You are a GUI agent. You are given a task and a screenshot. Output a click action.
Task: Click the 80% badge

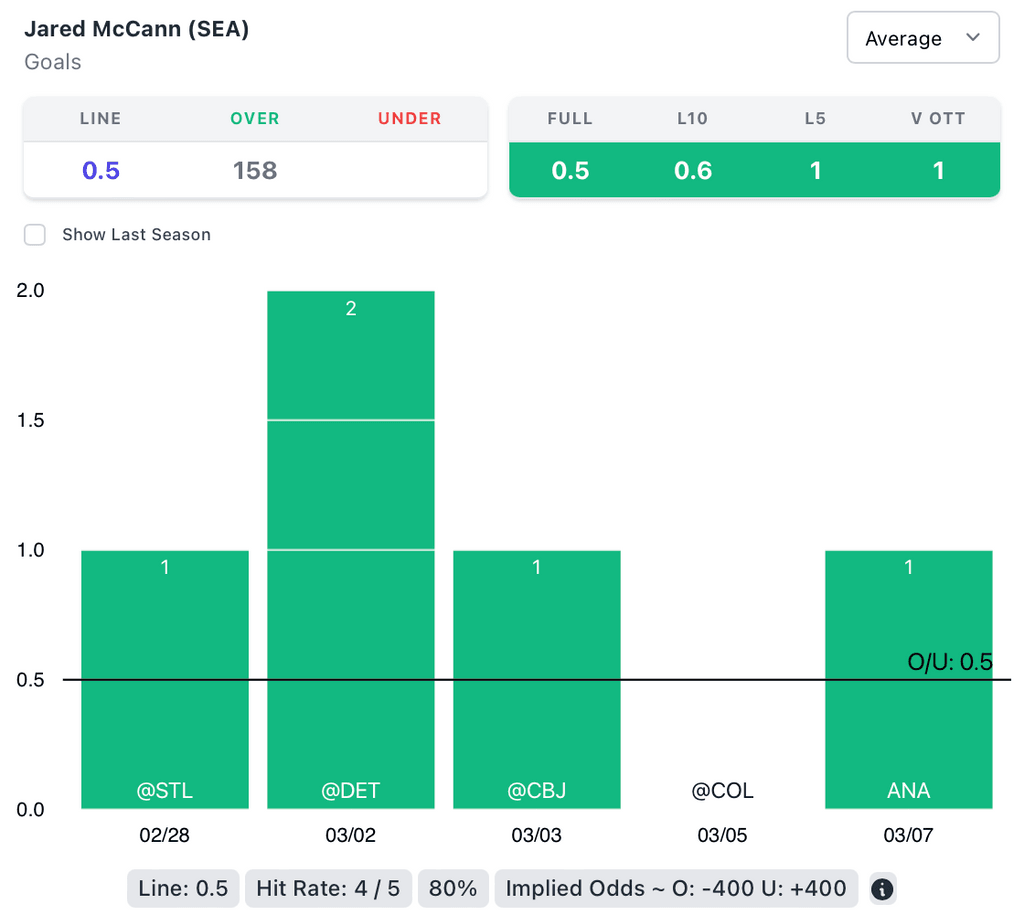[x=453, y=888]
